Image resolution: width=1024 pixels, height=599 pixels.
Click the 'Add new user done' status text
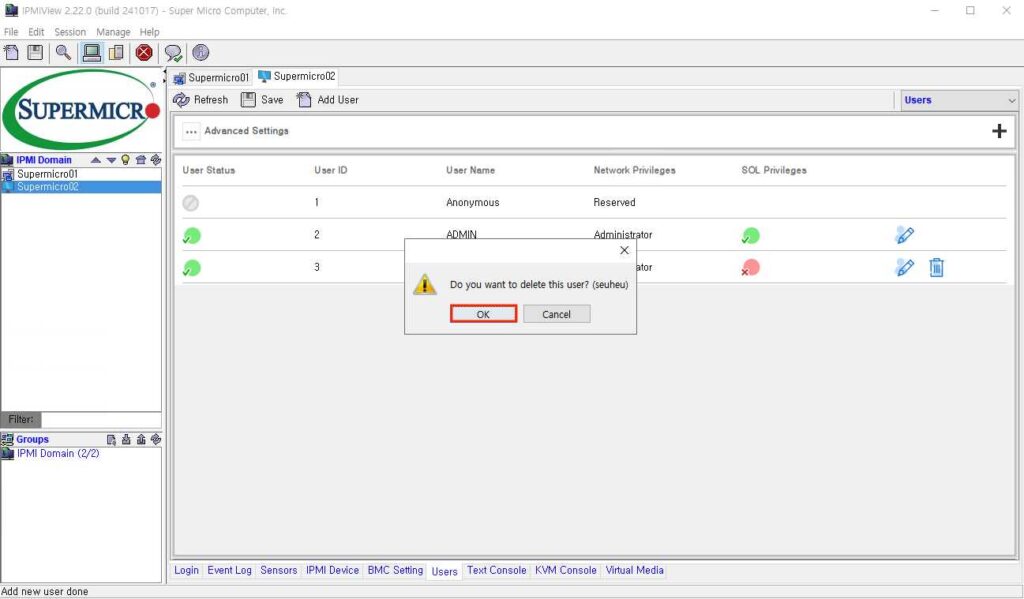[44, 592]
